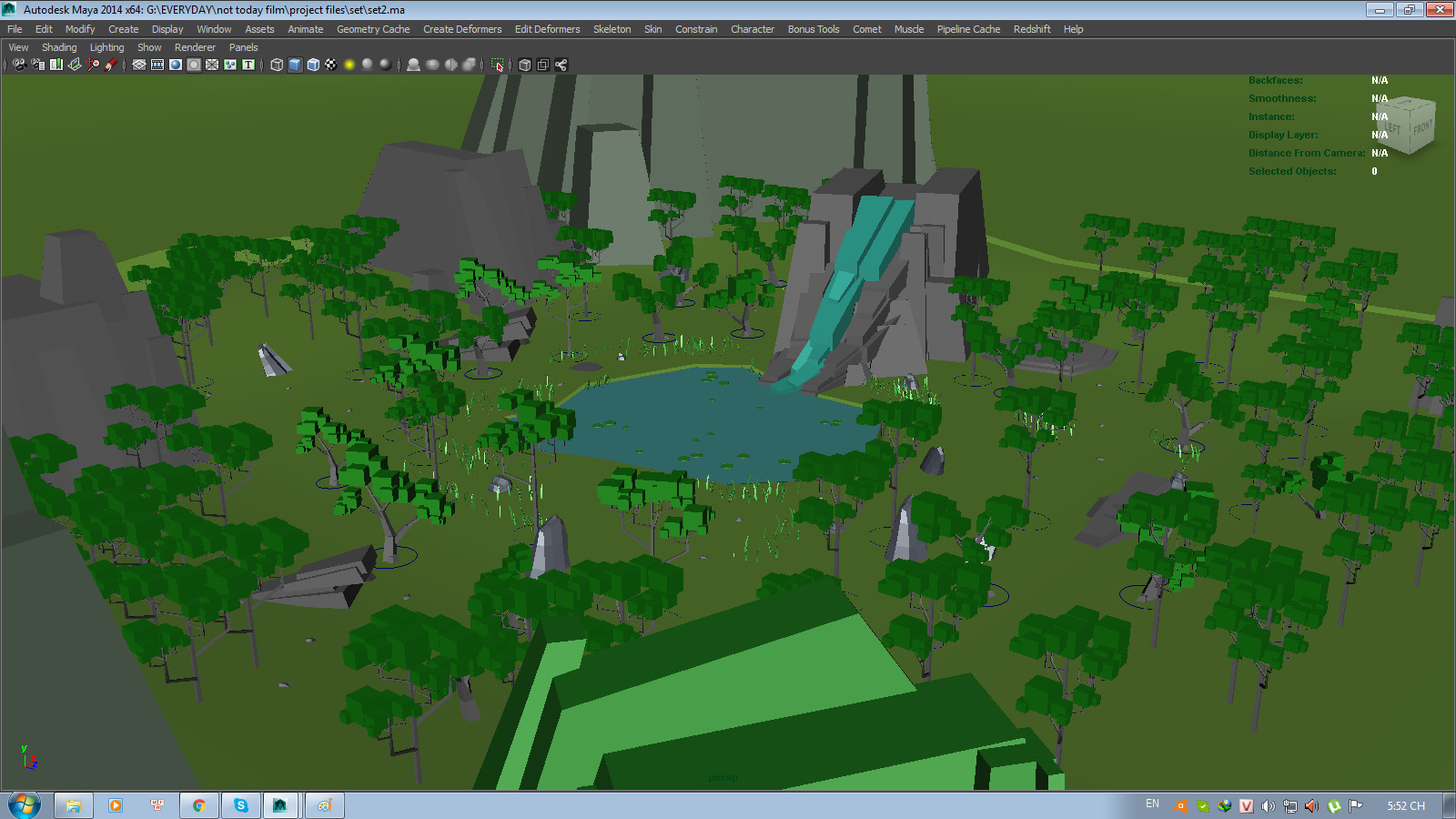Image resolution: width=1456 pixels, height=819 pixels.
Task: Open the Shading panel menu
Action: (59, 46)
